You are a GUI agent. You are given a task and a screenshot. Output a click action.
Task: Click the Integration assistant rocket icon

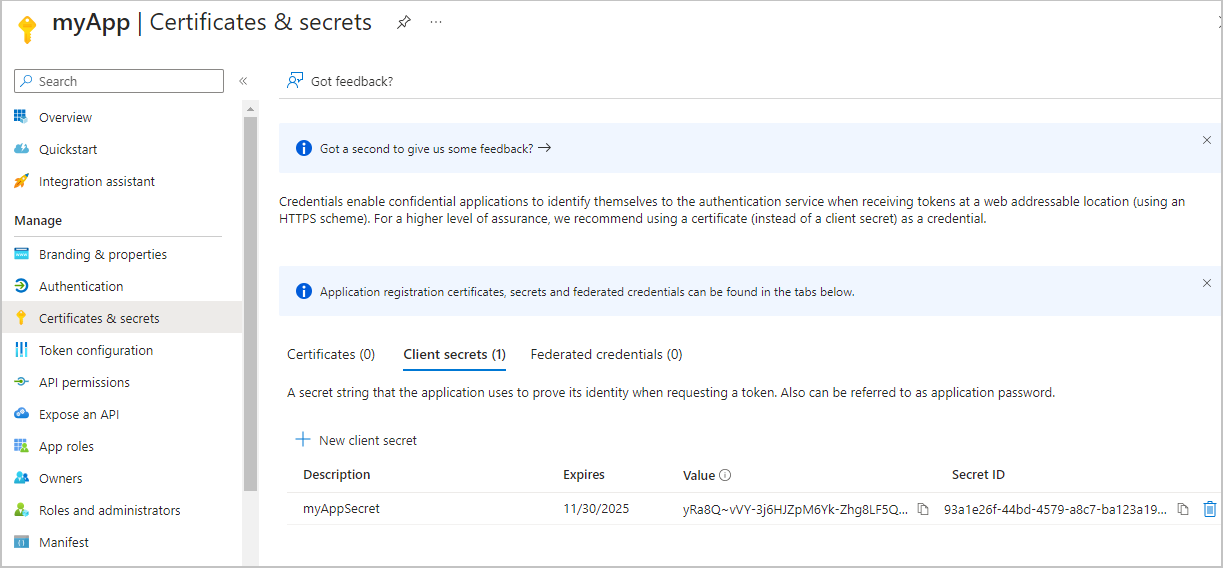21,181
